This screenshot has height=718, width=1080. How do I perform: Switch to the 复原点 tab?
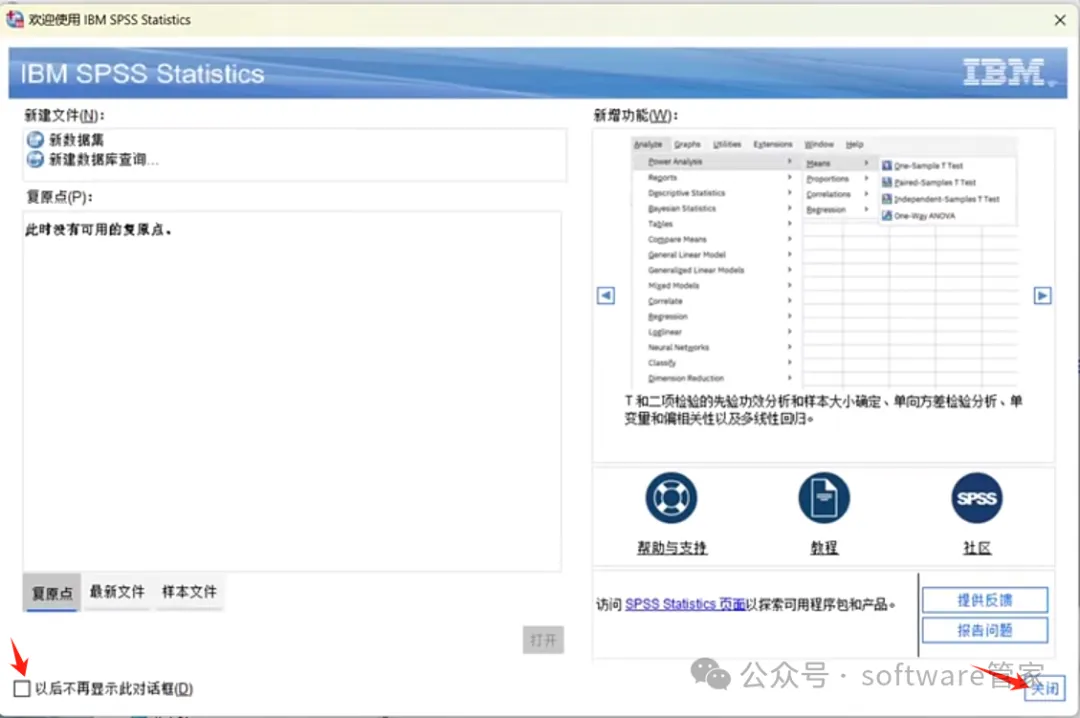coord(52,593)
